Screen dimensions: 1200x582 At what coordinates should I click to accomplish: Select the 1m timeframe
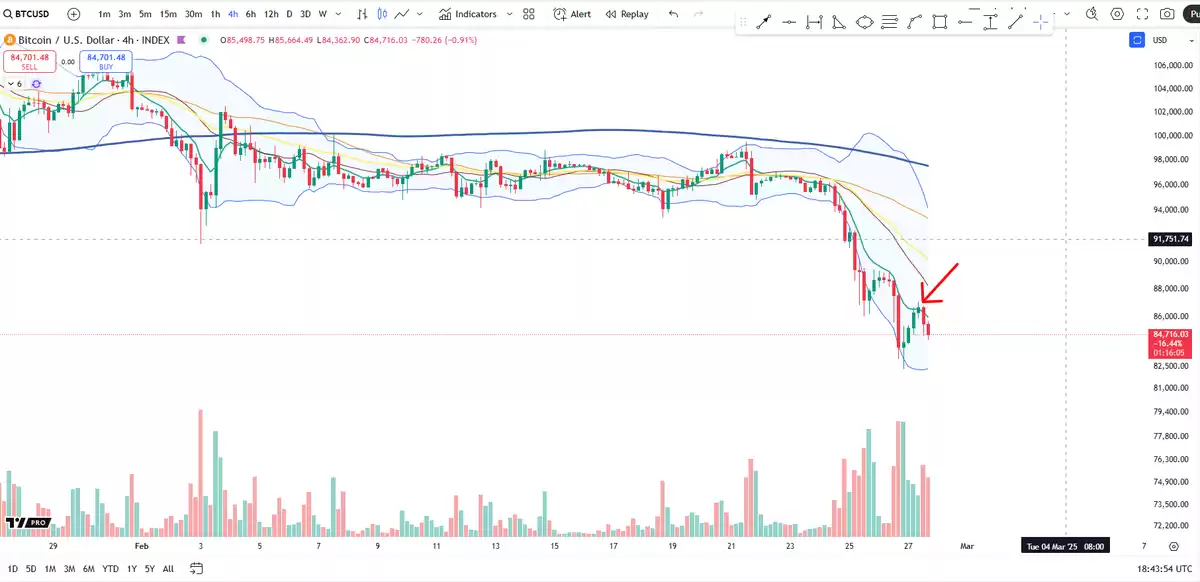coord(104,14)
